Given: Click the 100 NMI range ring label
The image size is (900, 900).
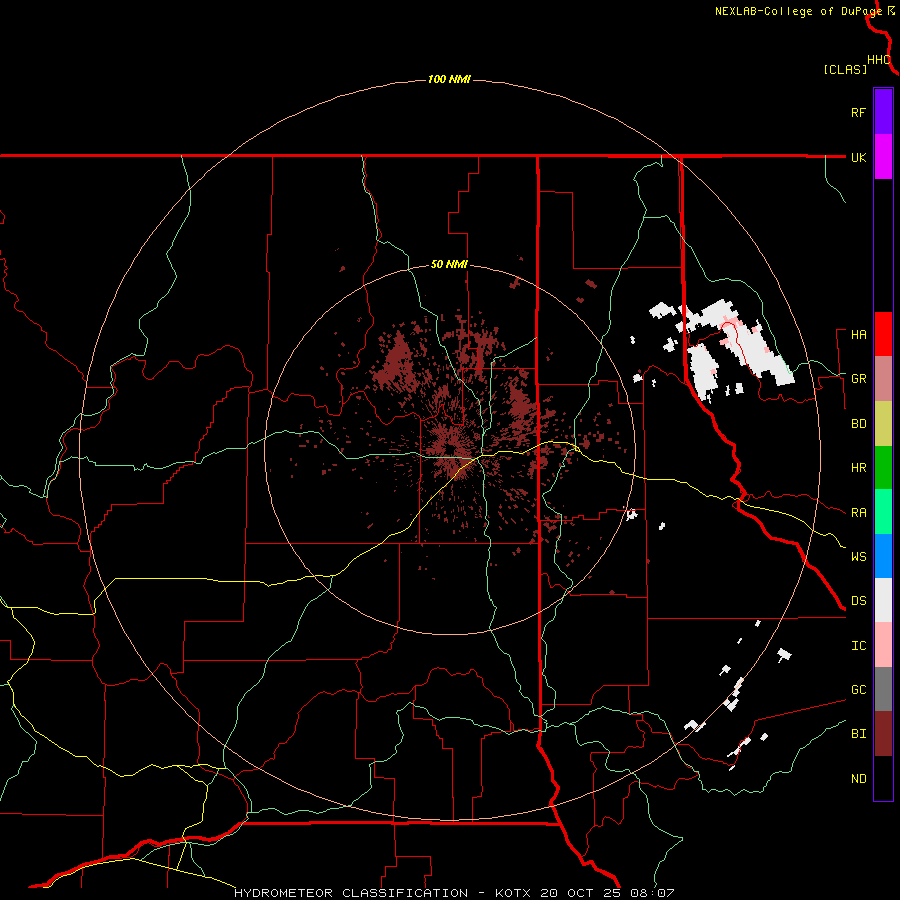Looking at the screenshot, I should pos(449,79).
